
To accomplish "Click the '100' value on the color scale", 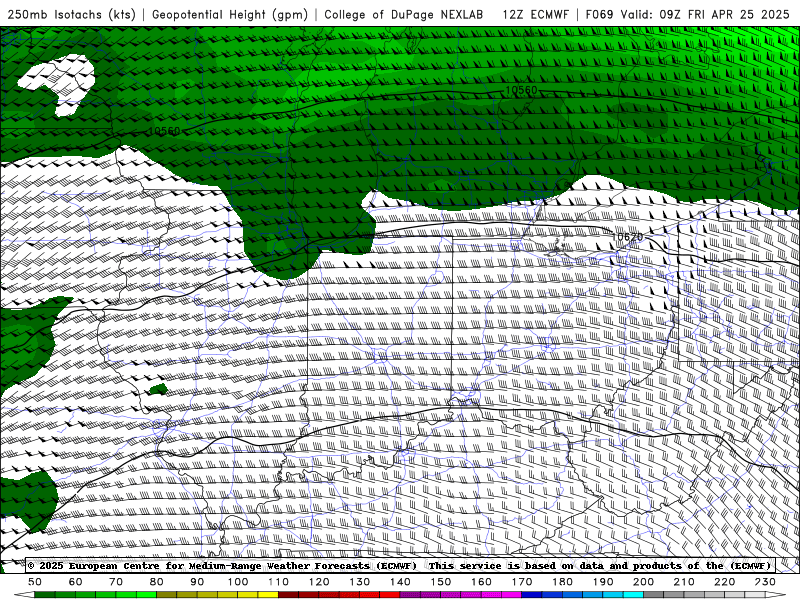I will [x=238, y=582].
